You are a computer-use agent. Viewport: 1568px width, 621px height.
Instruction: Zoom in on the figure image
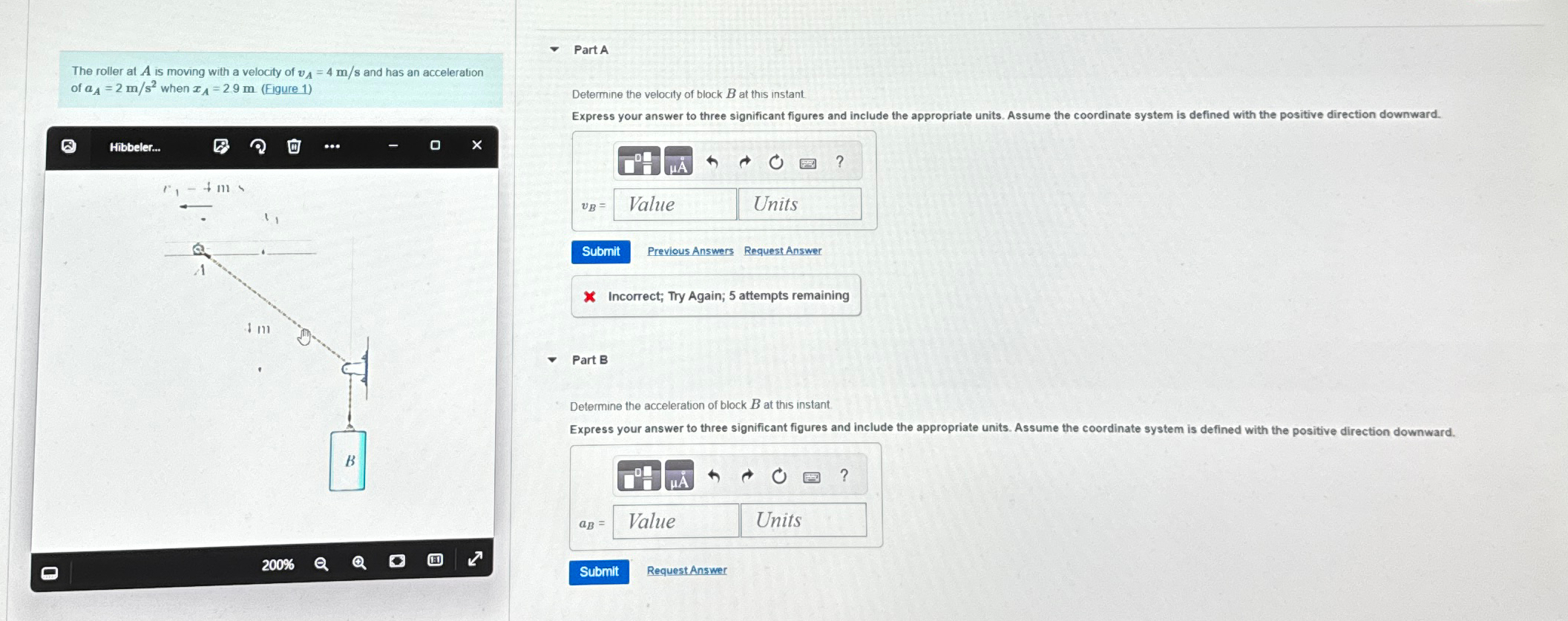click(359, 563)
